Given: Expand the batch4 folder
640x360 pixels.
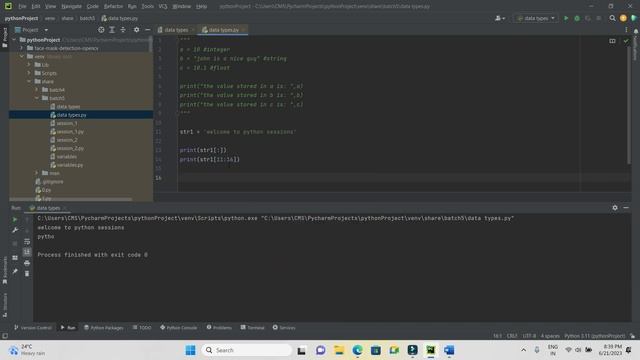Looking at the screenshot, I should [36, 90].
